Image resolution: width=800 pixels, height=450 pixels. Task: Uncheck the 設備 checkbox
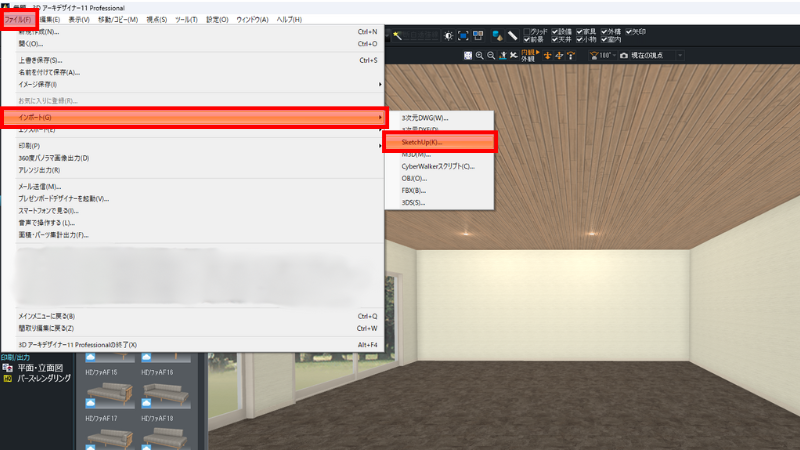pos(555,32)
